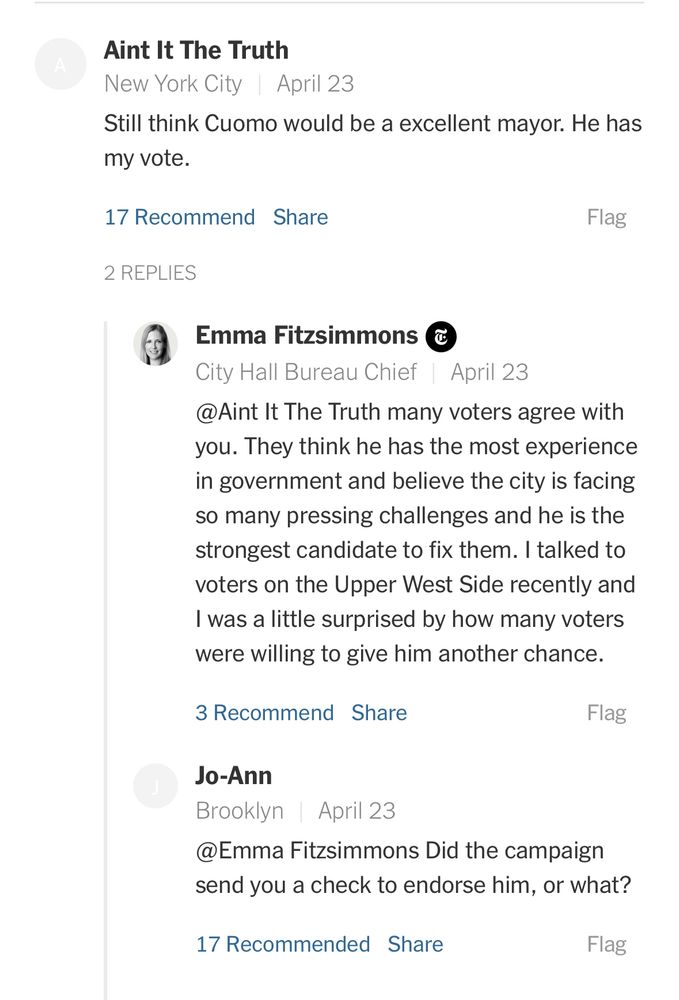This screenshot has height=1000, width=679.
Task: Click the City Hall Bureau Chief title
Action: click(x=305, y=372)
